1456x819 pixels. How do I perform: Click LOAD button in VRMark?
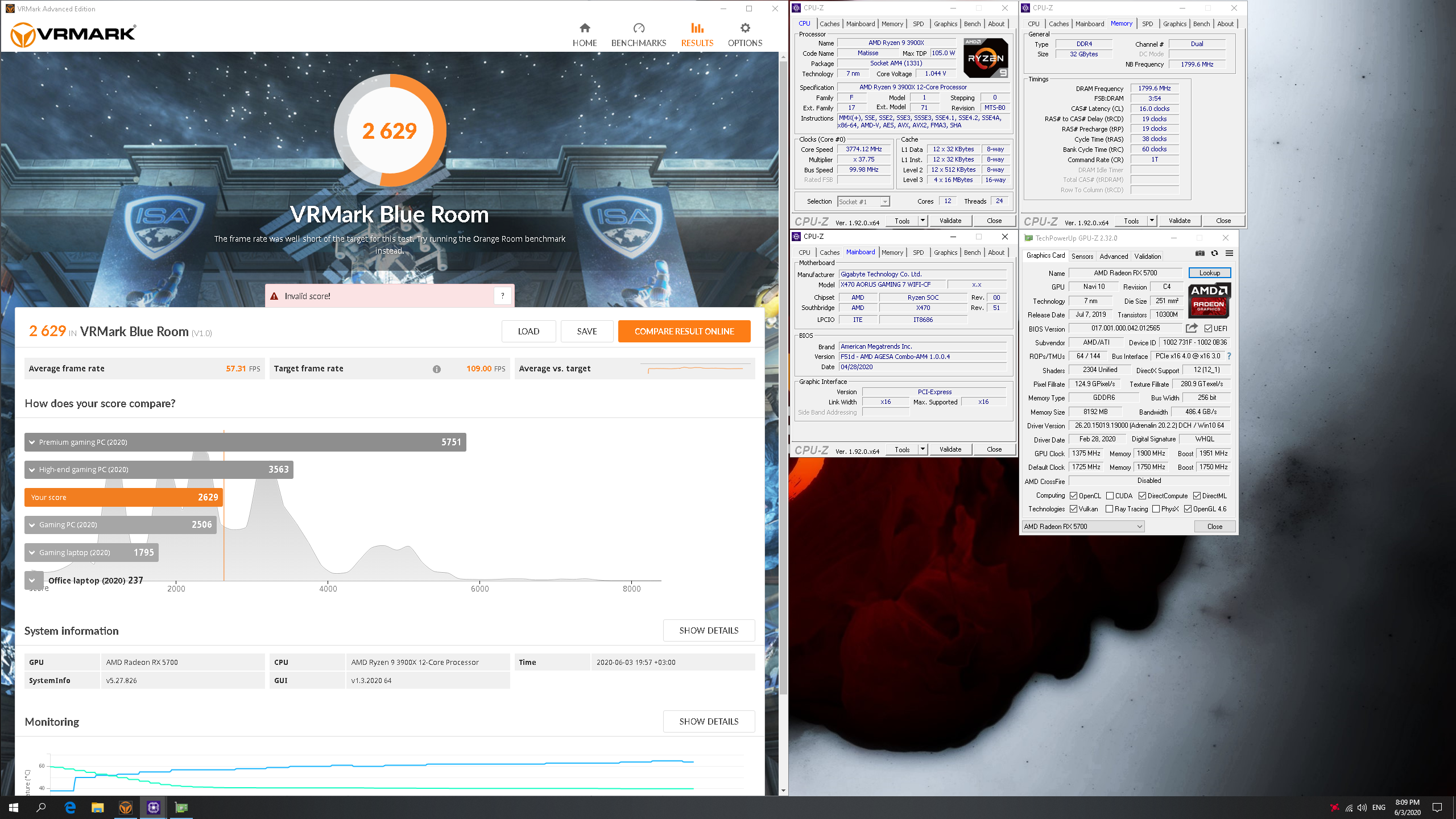[x=528, y=332]
